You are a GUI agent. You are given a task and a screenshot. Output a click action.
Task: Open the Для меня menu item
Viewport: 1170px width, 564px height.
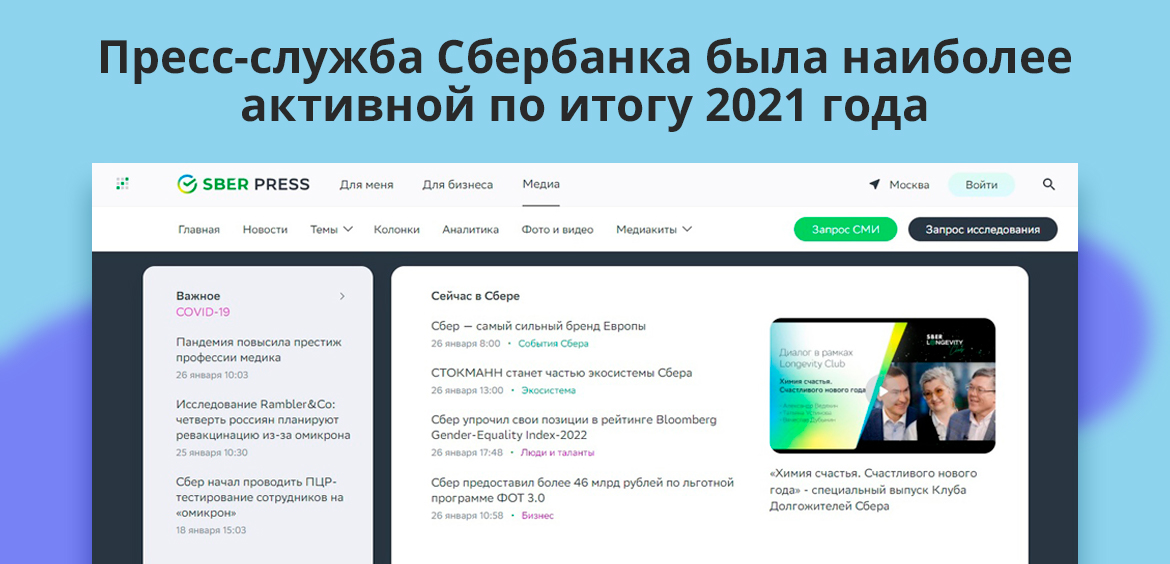click(366, 184)
